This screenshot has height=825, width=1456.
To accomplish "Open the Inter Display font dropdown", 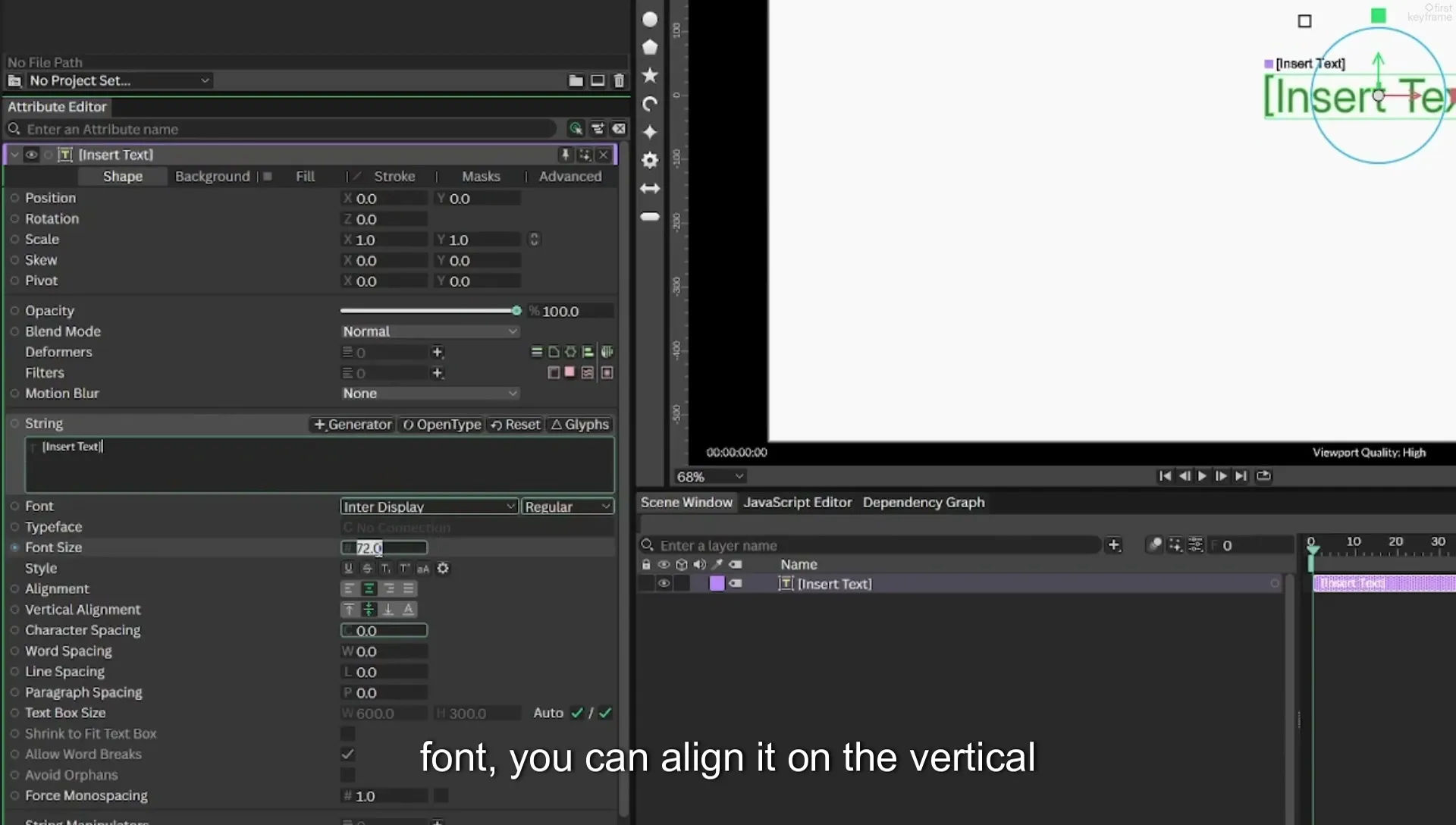I will pyautogui.click(x=429, y=507).
